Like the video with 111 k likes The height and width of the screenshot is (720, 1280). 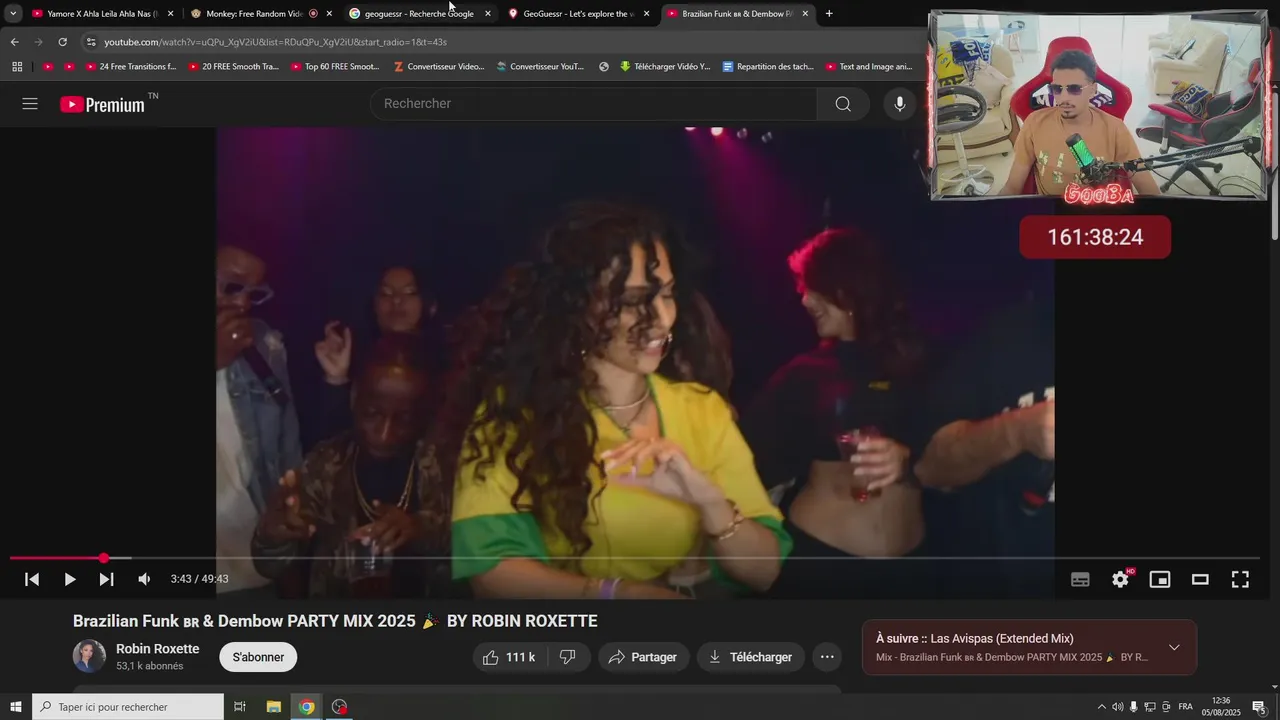[510, 657]
